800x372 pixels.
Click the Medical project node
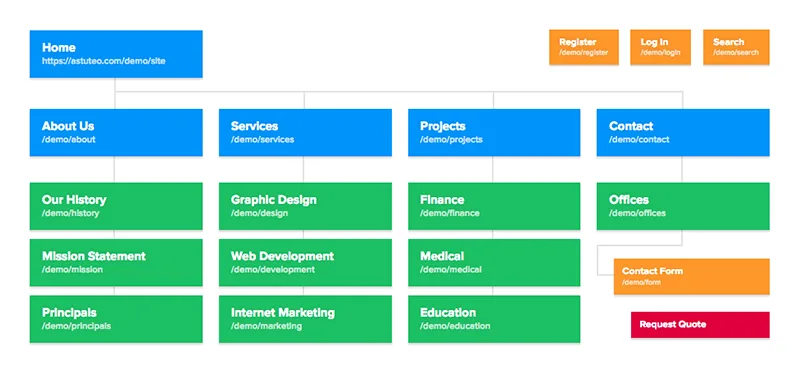(x=494, y=263)
